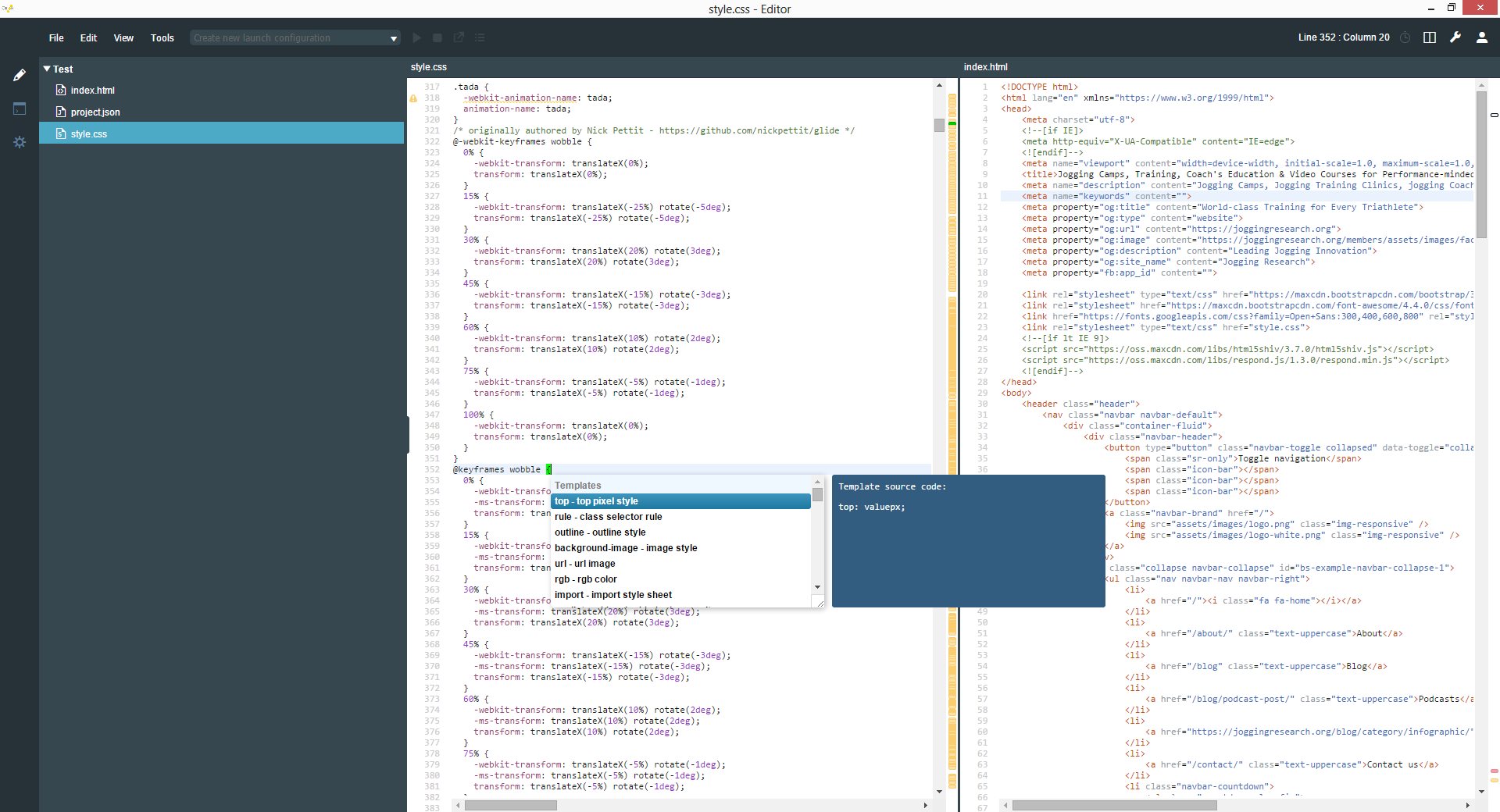Screen dimensions: 1500x812
Task: Open the Tools menu
Action: tap(162, 37)
